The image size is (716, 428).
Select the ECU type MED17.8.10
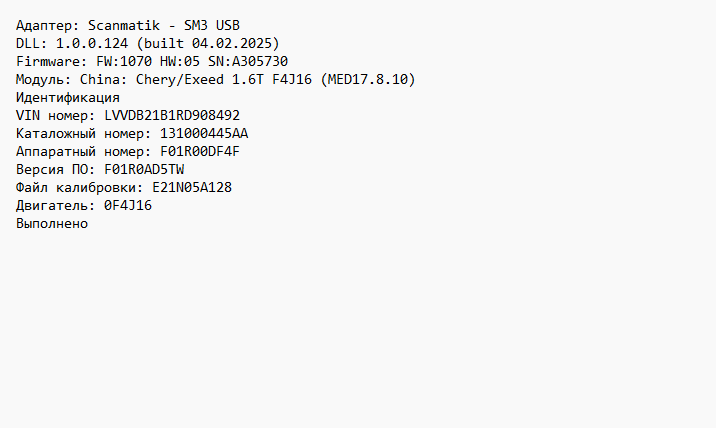coord(371,79)
